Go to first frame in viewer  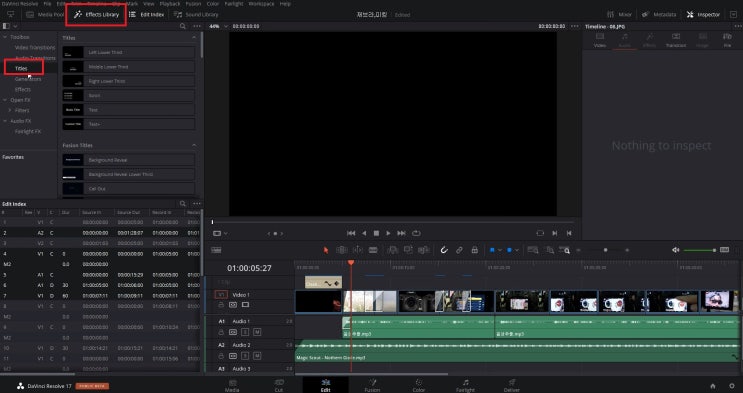pyautogui.click(x=351, y=233)
